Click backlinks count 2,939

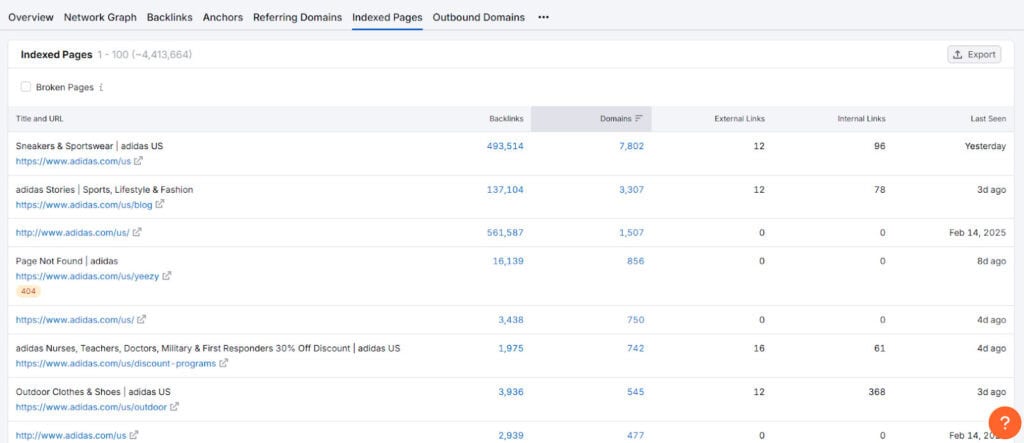click(x=510, y=436)
